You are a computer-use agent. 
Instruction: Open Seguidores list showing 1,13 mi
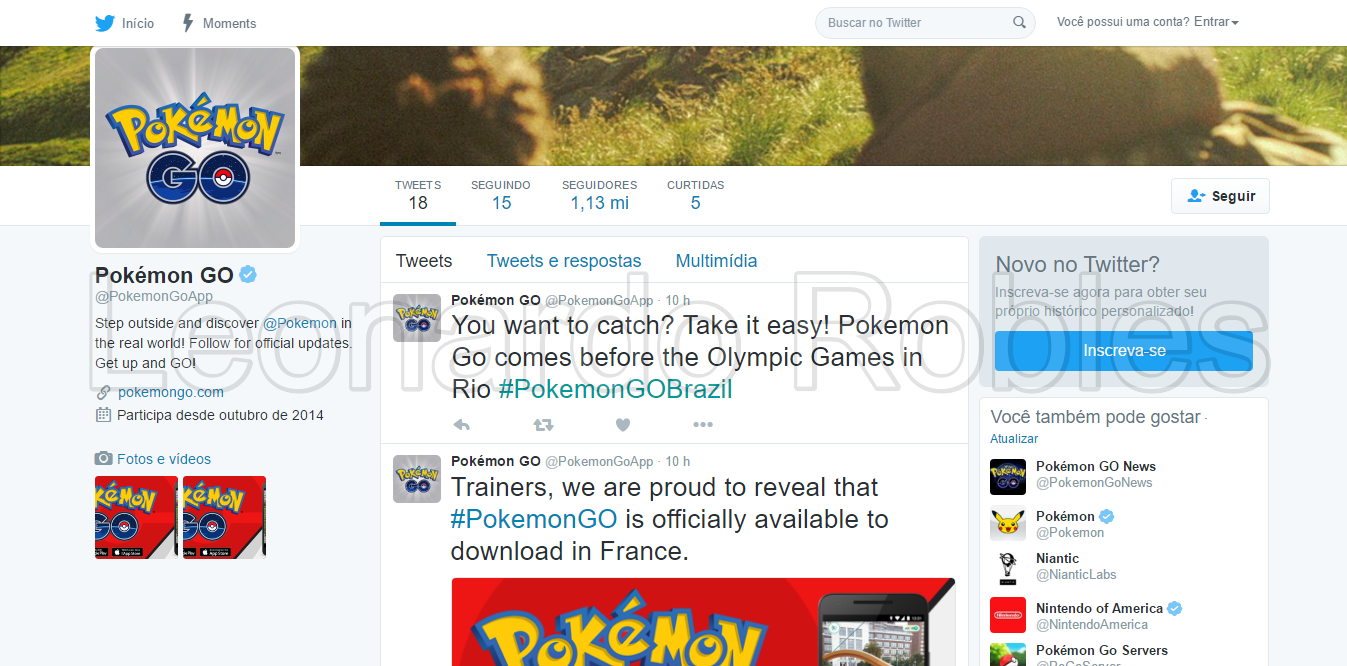click(x=600, y=196)
